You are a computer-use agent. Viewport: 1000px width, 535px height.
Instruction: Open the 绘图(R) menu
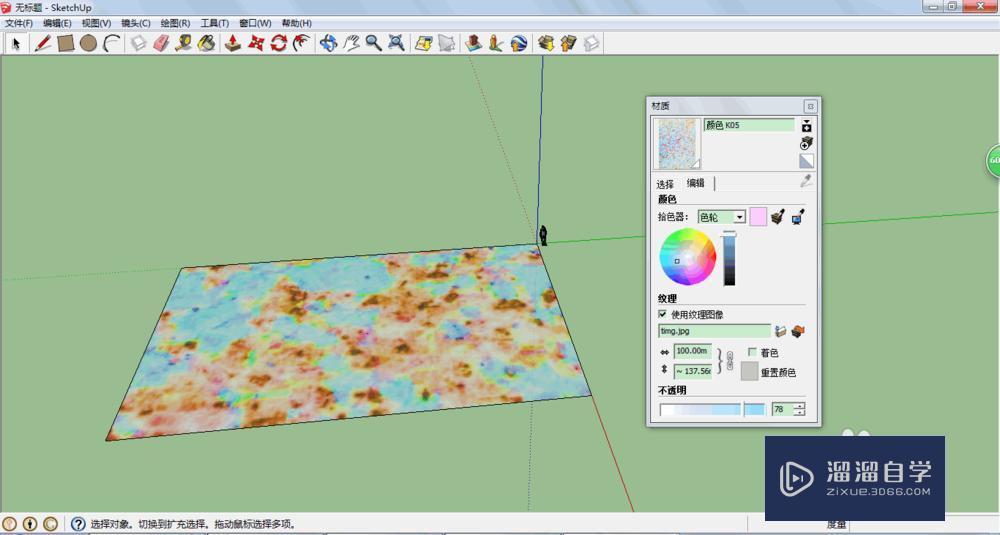(175, 23)
